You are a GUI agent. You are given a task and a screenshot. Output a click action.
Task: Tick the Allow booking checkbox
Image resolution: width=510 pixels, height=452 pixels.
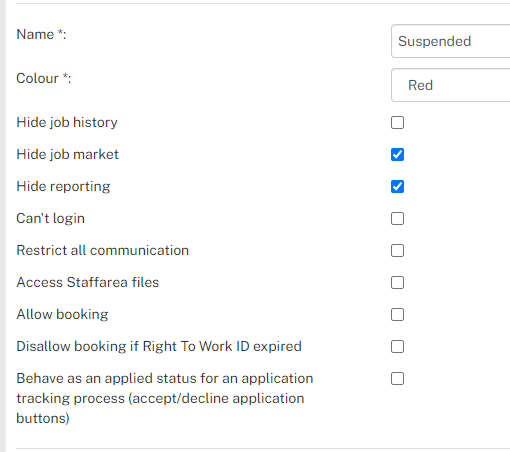click(x=397, y=314)
